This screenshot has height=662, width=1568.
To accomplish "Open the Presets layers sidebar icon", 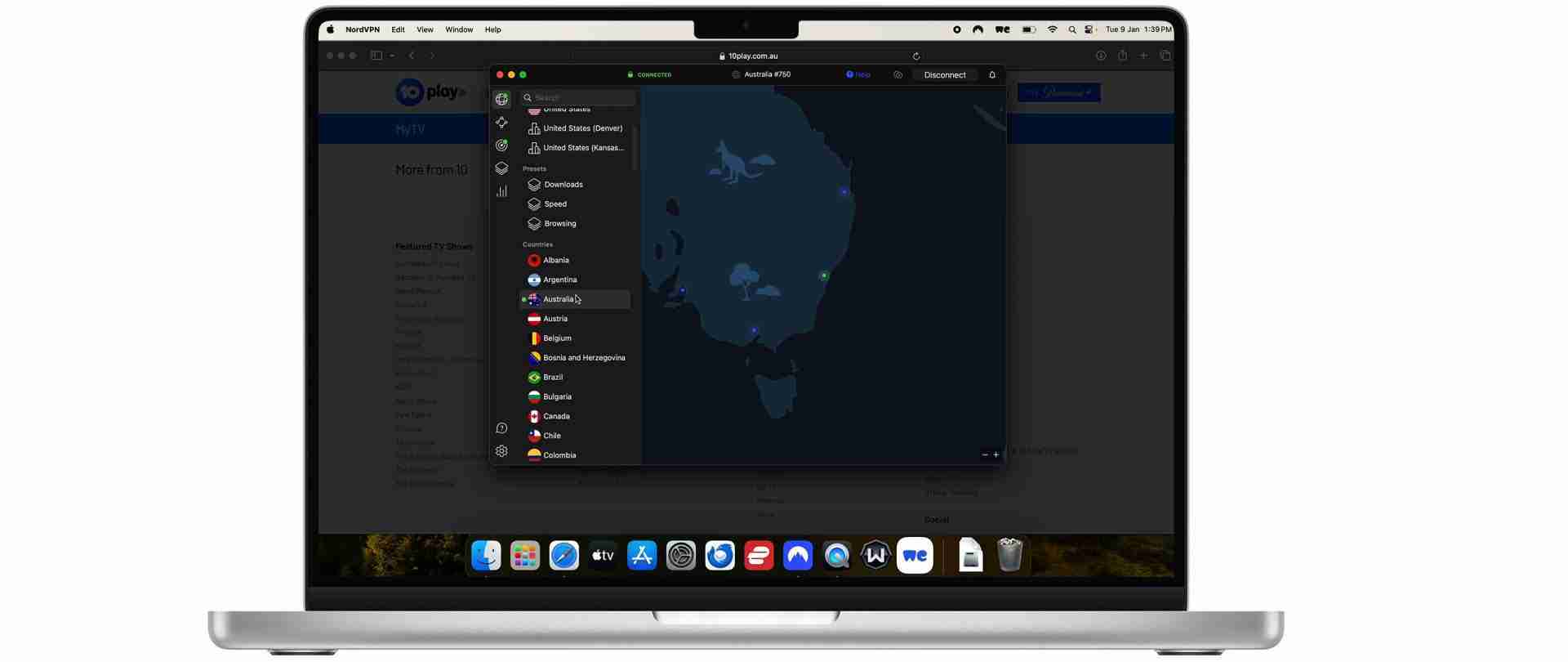I will (501, 168).
